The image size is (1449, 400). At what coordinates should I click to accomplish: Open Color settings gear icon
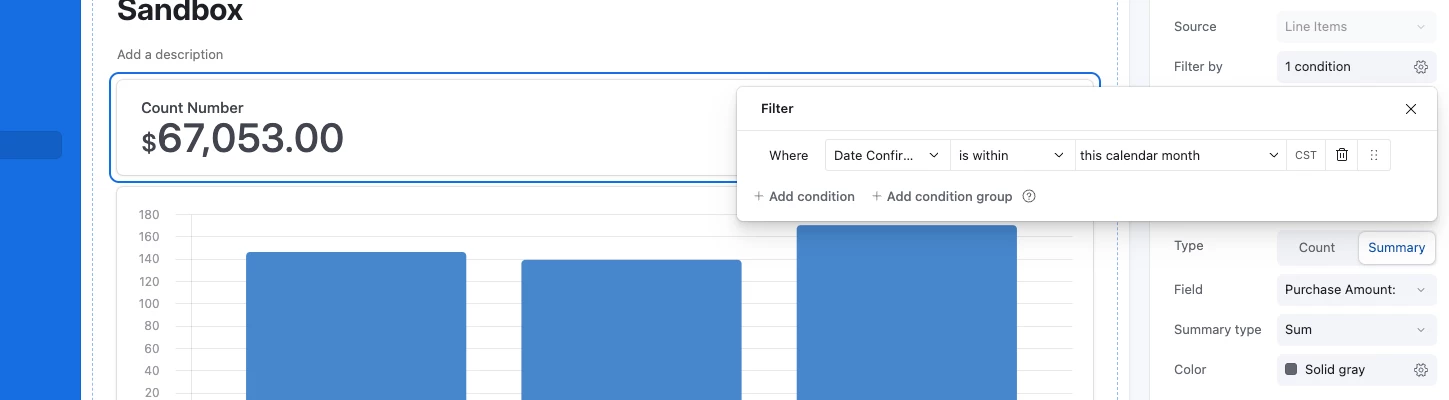coord(1420,370)
